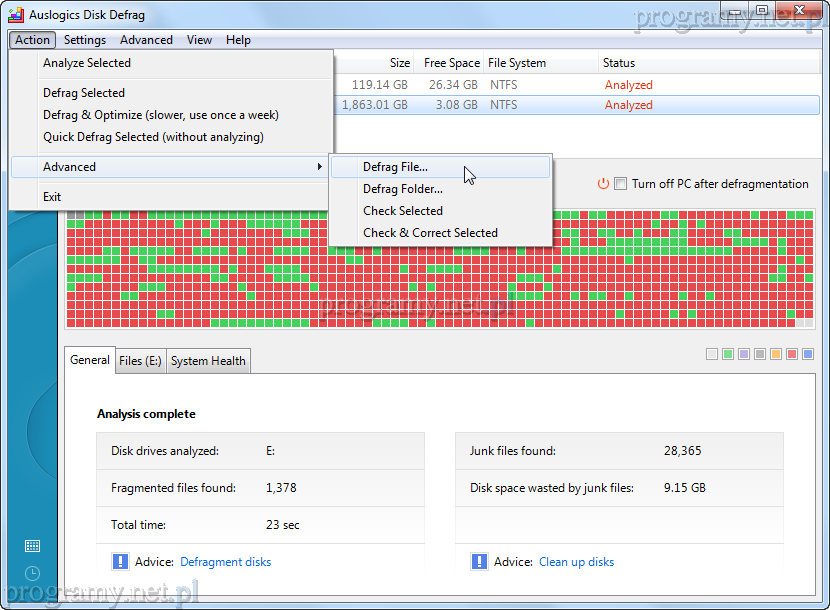The height and width of the screenshot is (610, 830).
Task: Open the Settings menu
Action: coord(85,40)
